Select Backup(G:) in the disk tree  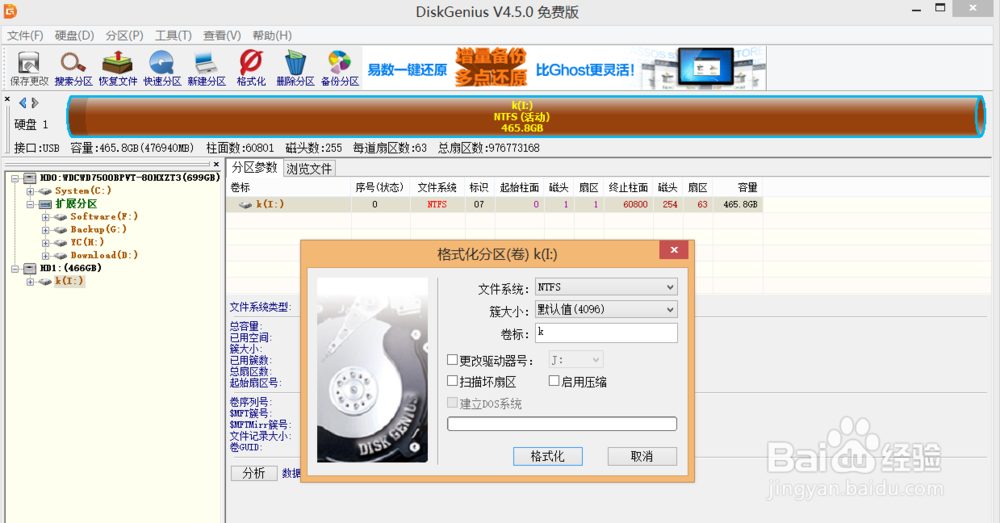pos(98,230)
